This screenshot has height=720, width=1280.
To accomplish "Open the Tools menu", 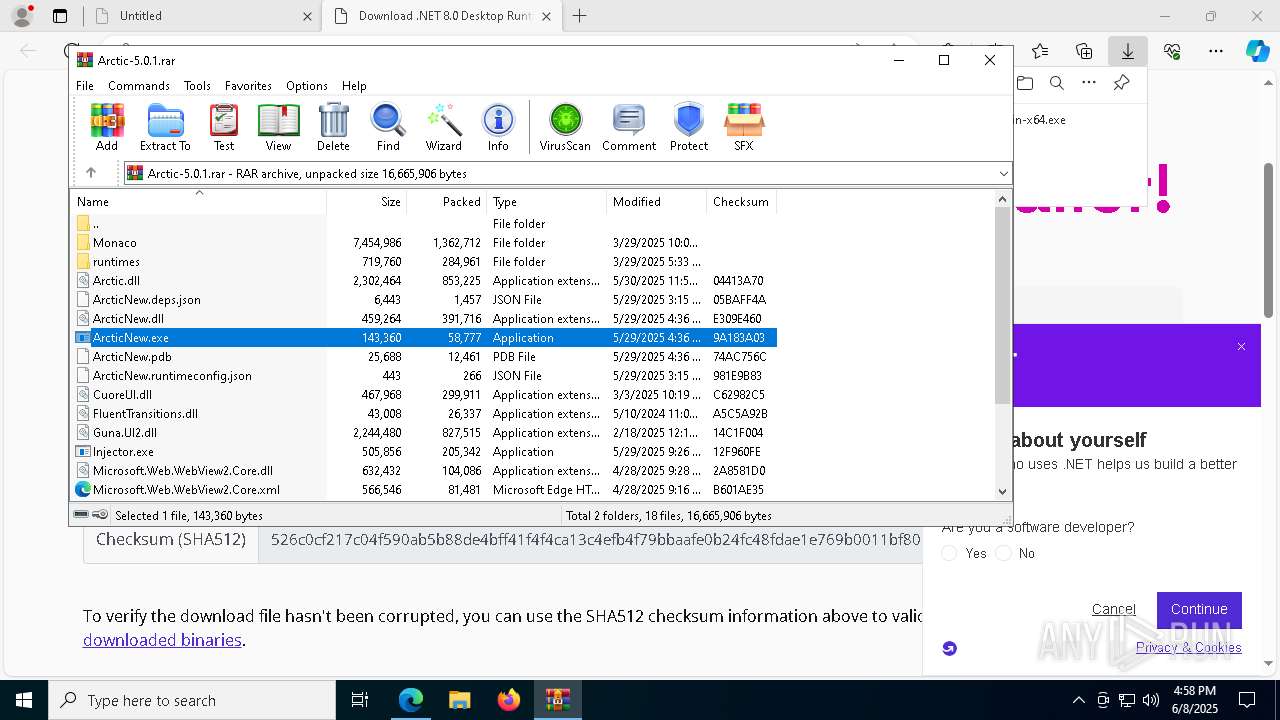I will (197, 86).
